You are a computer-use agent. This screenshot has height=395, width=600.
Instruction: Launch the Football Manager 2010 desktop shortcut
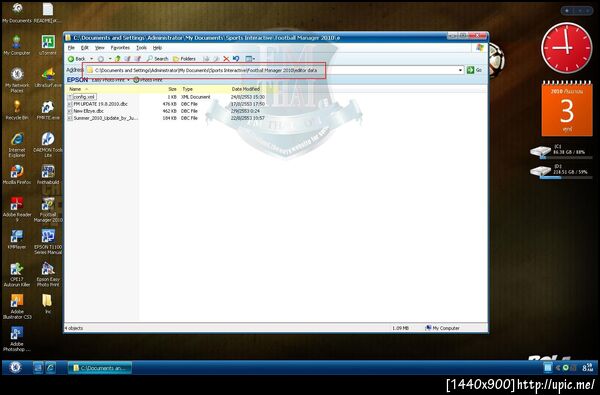pos(48,209)
